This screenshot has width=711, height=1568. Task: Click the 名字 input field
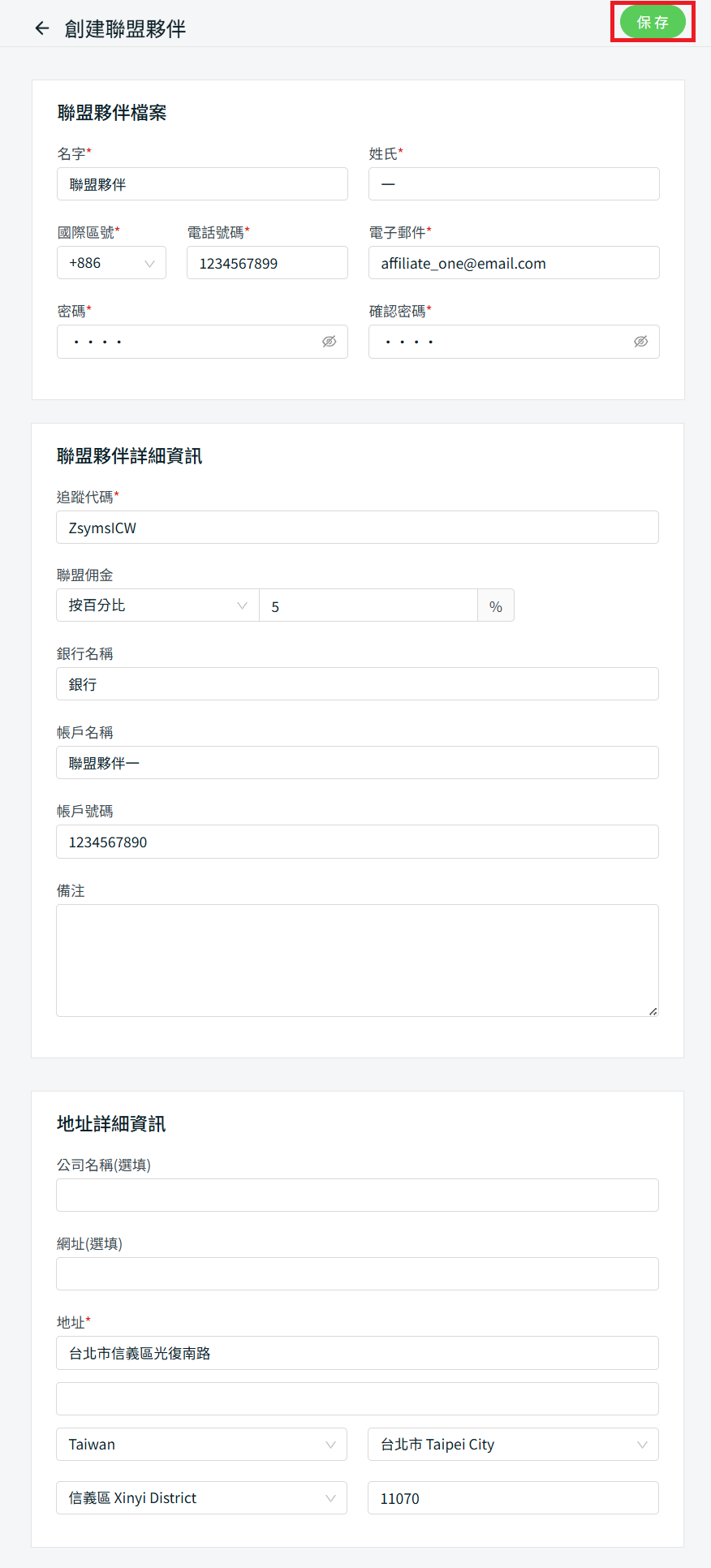click(x=202, y=184)
